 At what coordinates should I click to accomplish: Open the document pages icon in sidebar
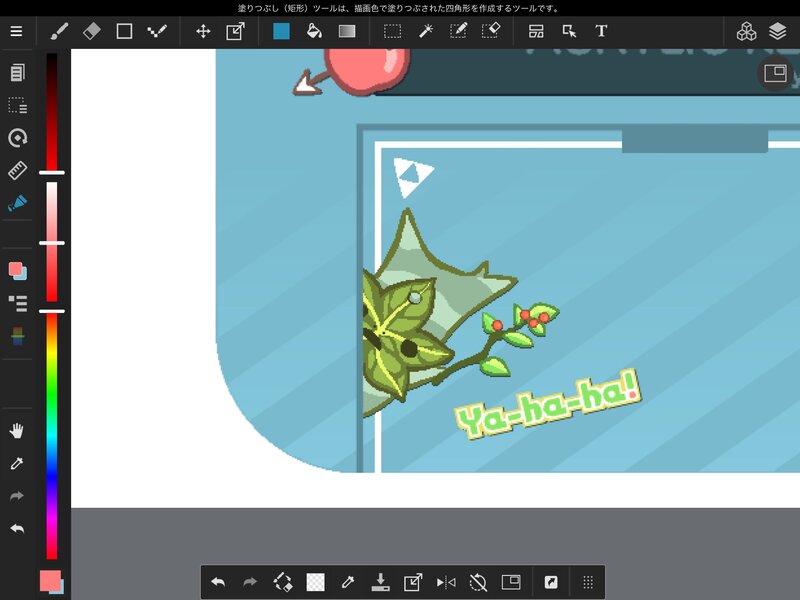tap(17, 72)
